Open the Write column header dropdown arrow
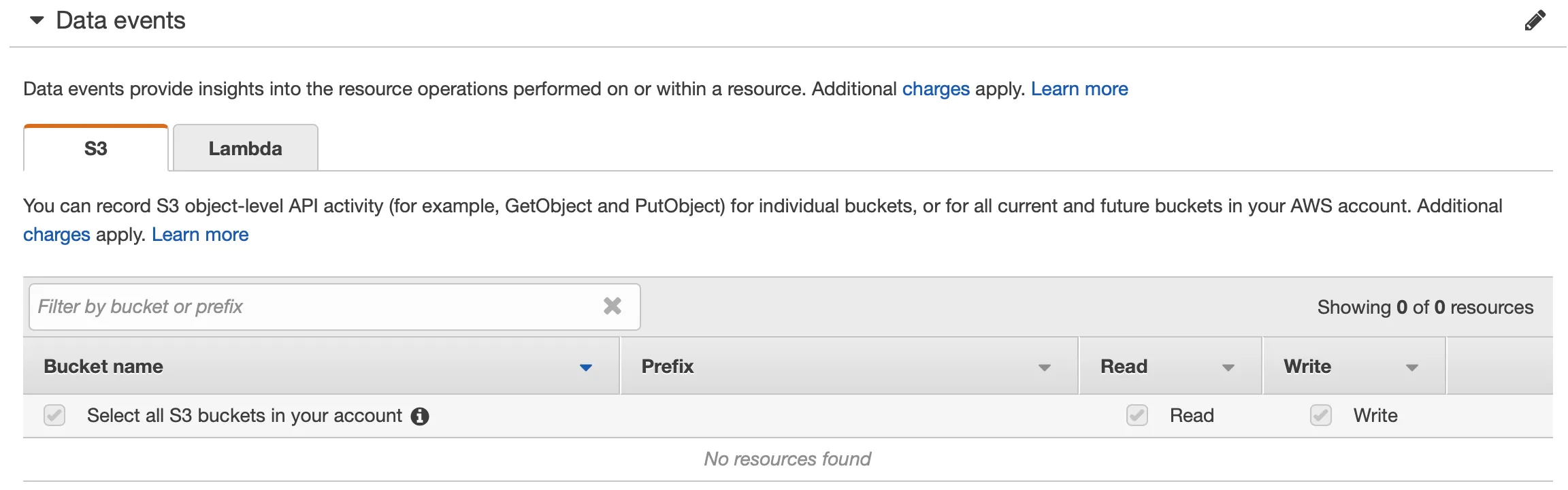 click(1411, 367)
